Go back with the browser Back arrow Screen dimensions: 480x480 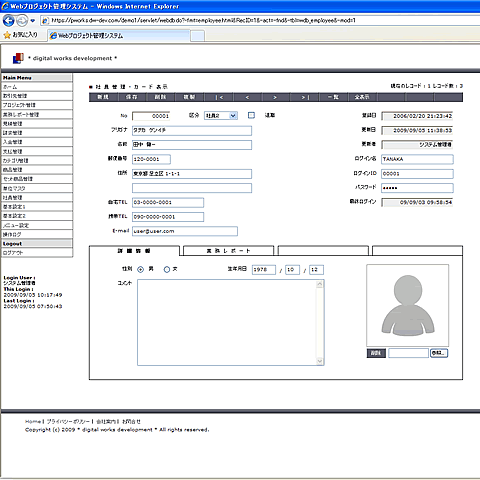pos(8,21)
